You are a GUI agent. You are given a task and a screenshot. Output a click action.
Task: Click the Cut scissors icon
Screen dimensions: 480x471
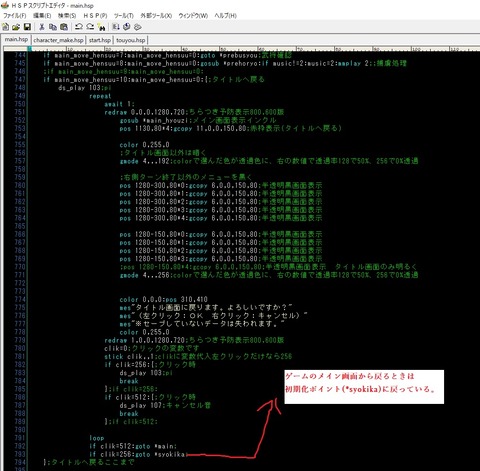(42, 27)
